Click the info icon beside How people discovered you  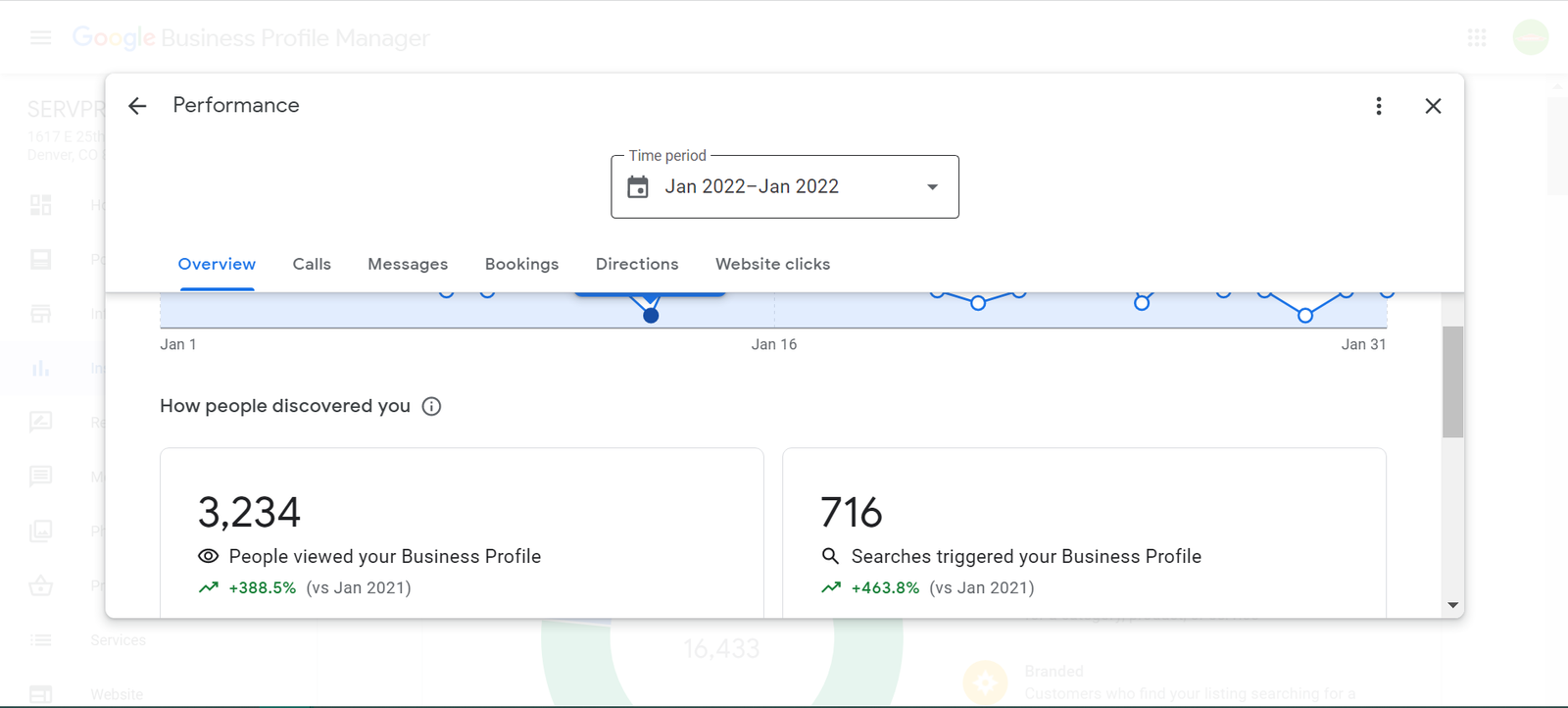click(431, 406)
